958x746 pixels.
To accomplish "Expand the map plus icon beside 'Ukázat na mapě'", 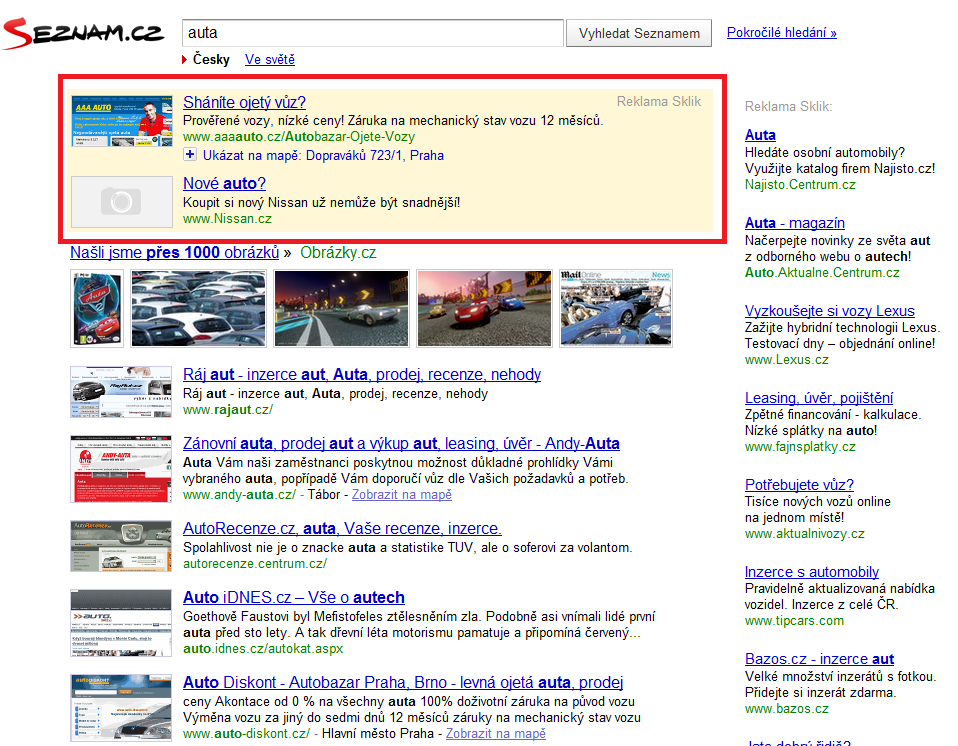I will (190, 155).
